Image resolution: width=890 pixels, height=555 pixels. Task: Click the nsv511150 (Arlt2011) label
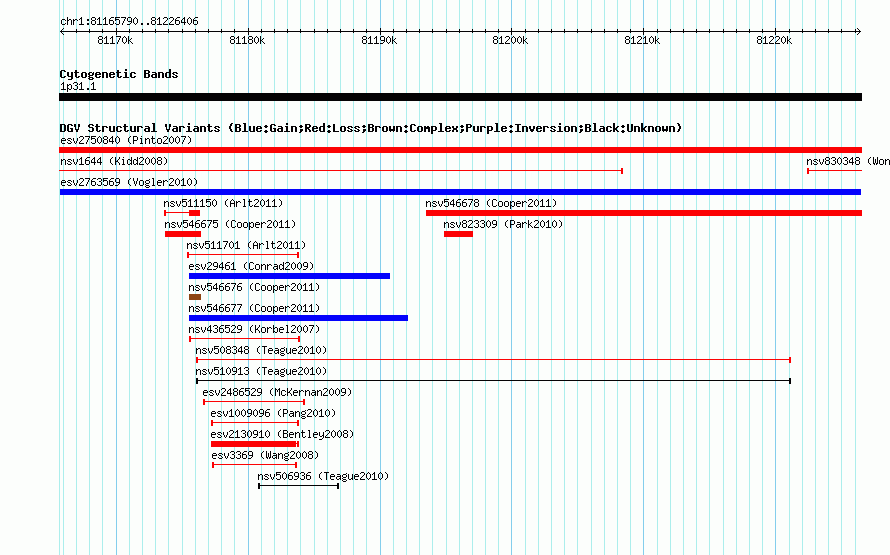pos(223,203)
